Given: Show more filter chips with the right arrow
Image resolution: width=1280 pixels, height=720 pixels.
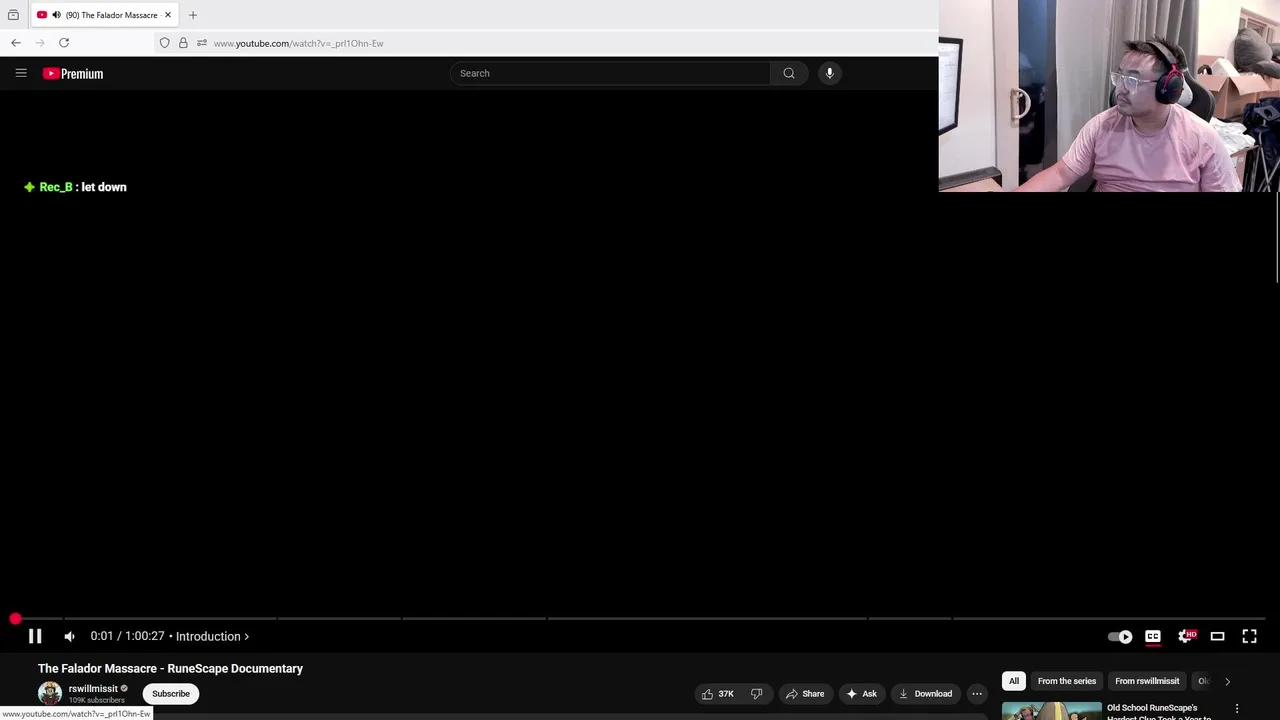Looking at the screenshot, I should pos(1227,681).
